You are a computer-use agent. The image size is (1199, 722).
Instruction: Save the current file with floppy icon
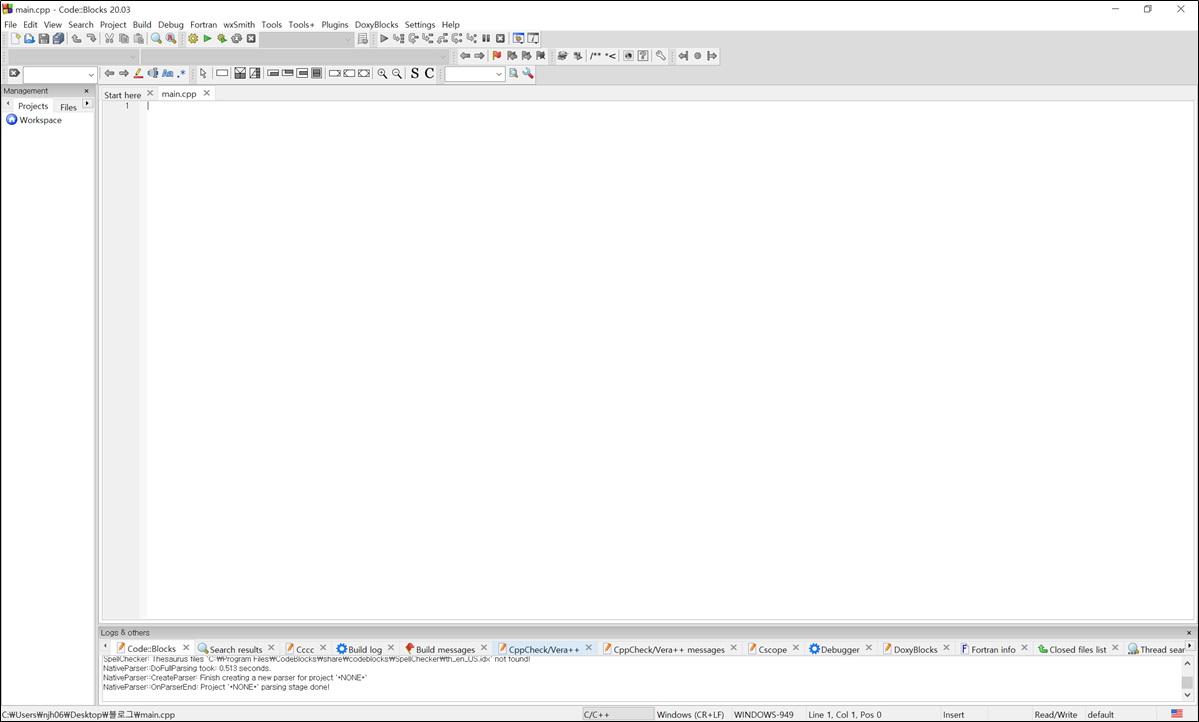(x=44, y=38)
